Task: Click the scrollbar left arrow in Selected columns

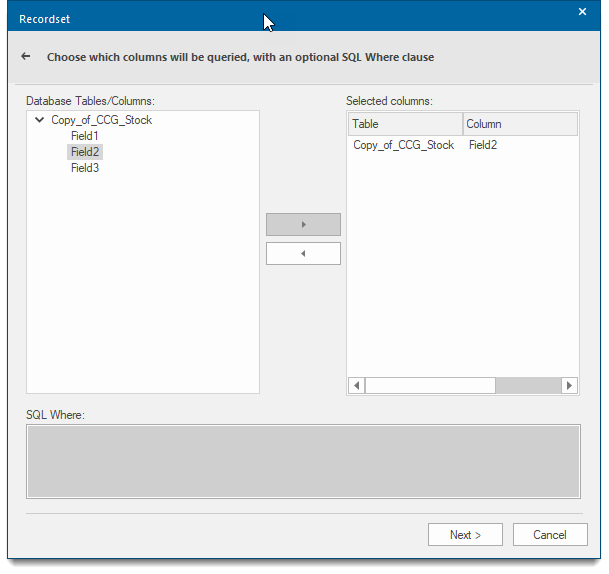Action: tap(357, 385)
